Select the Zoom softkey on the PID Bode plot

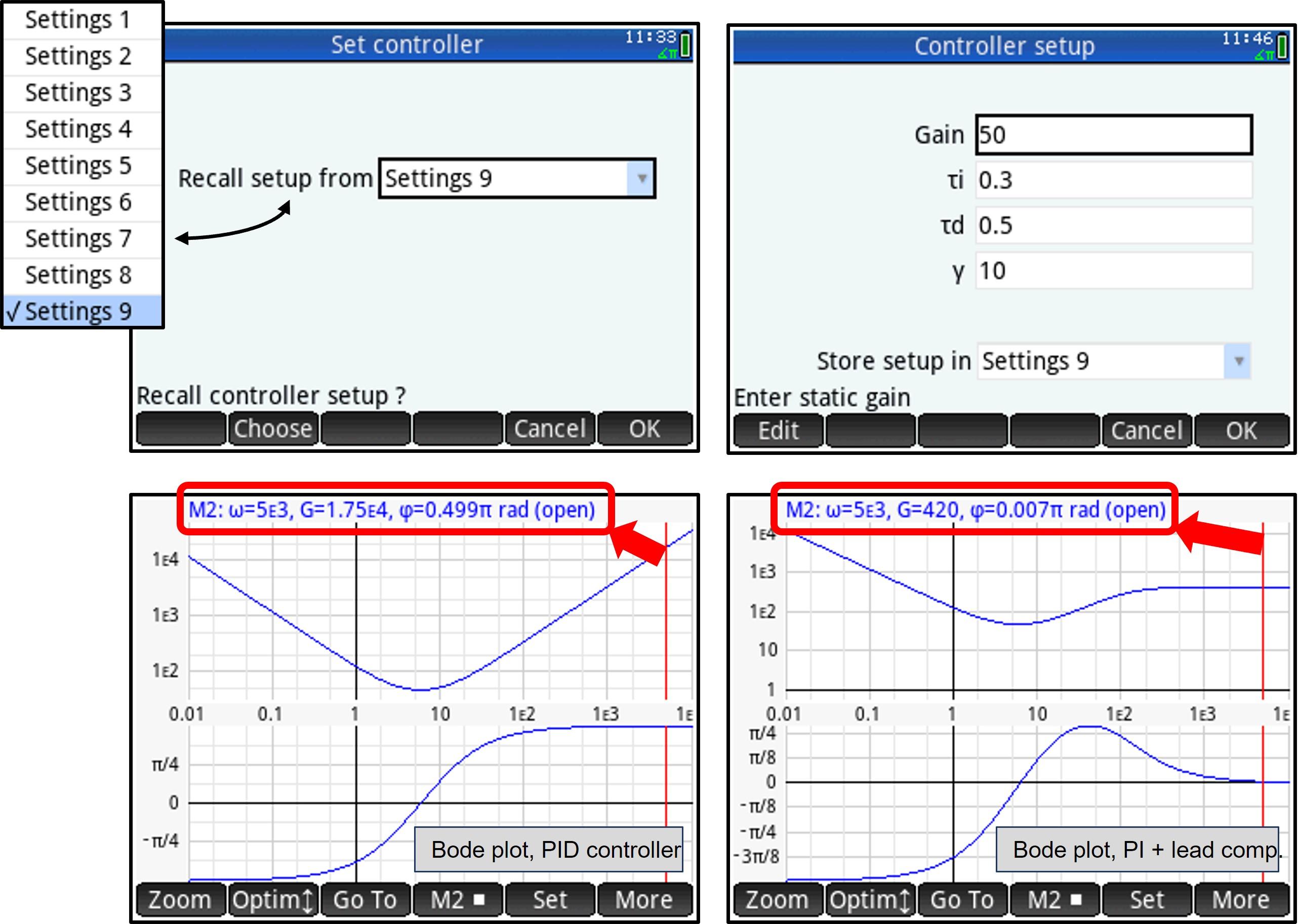180,900
